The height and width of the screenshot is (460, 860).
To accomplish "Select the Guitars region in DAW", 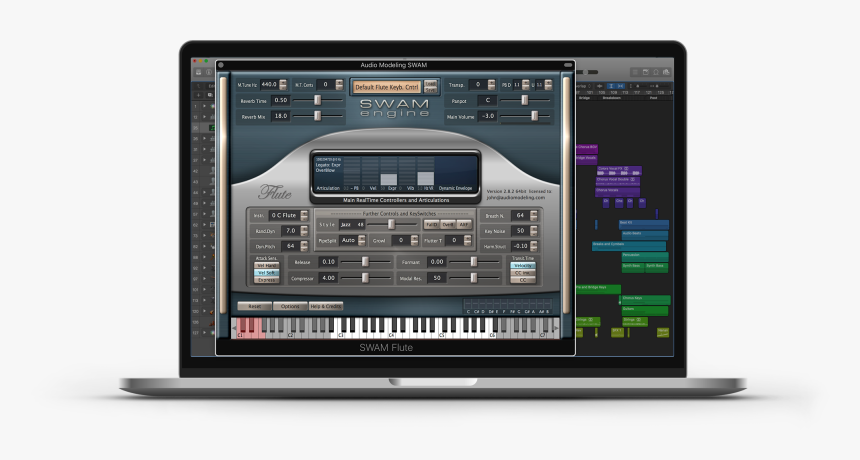I will [644, 310].
